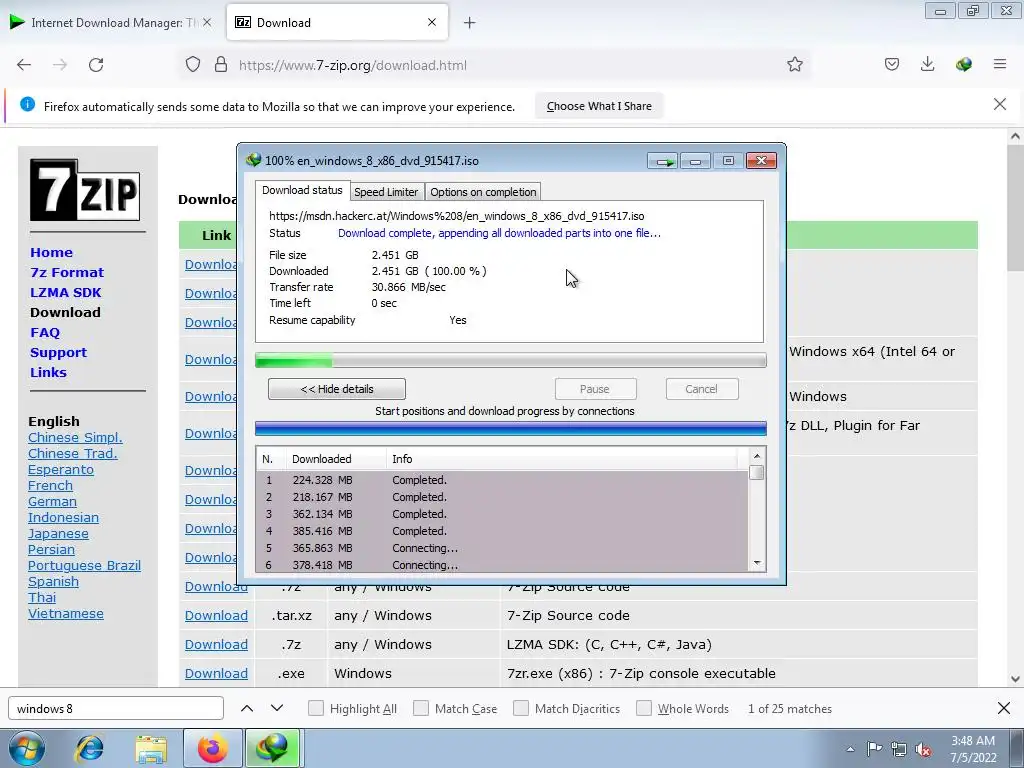Download the 7zr.exe console executable
The image size is (1024, 768).
216,673
